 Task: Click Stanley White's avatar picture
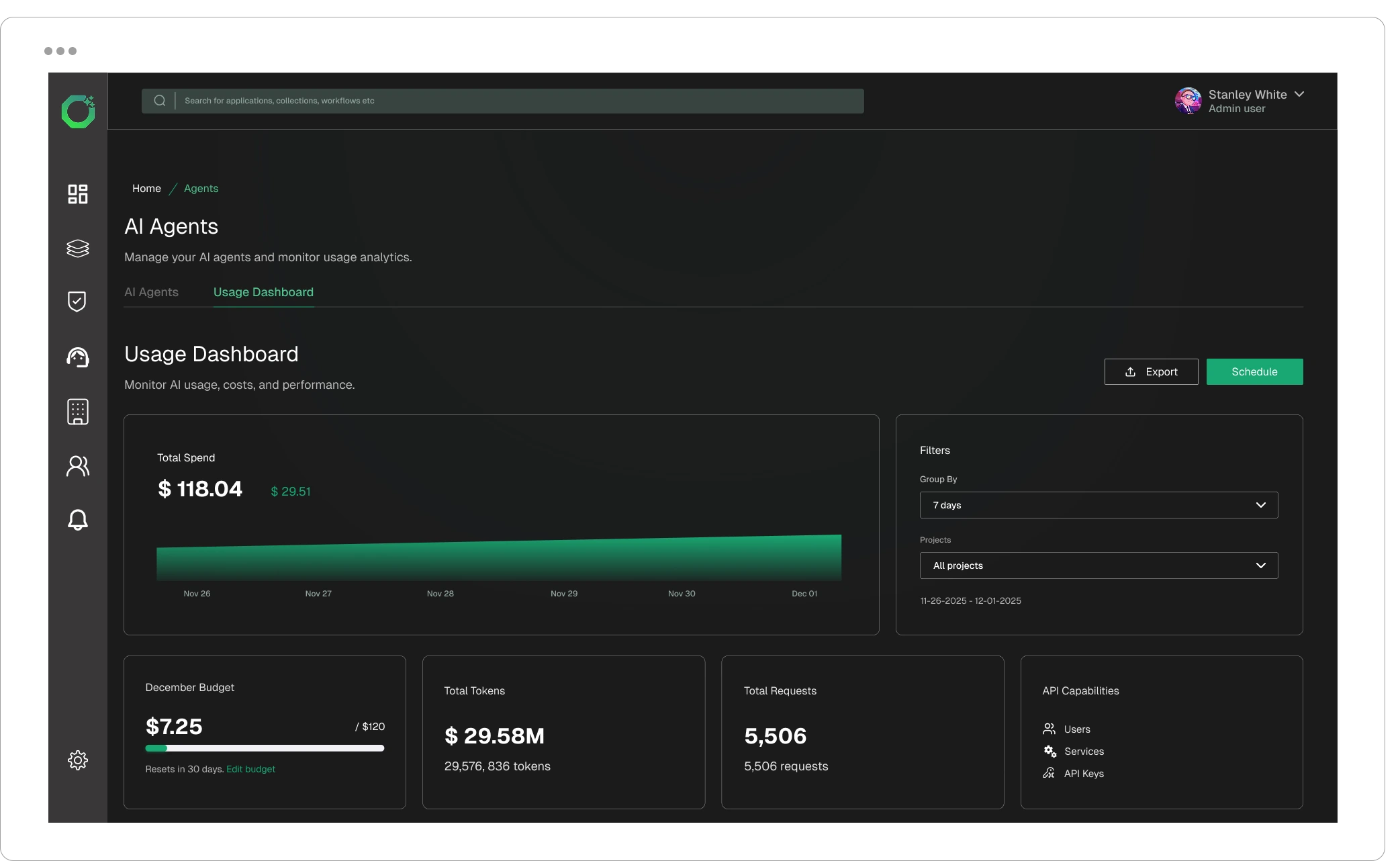coord(1188,101)
